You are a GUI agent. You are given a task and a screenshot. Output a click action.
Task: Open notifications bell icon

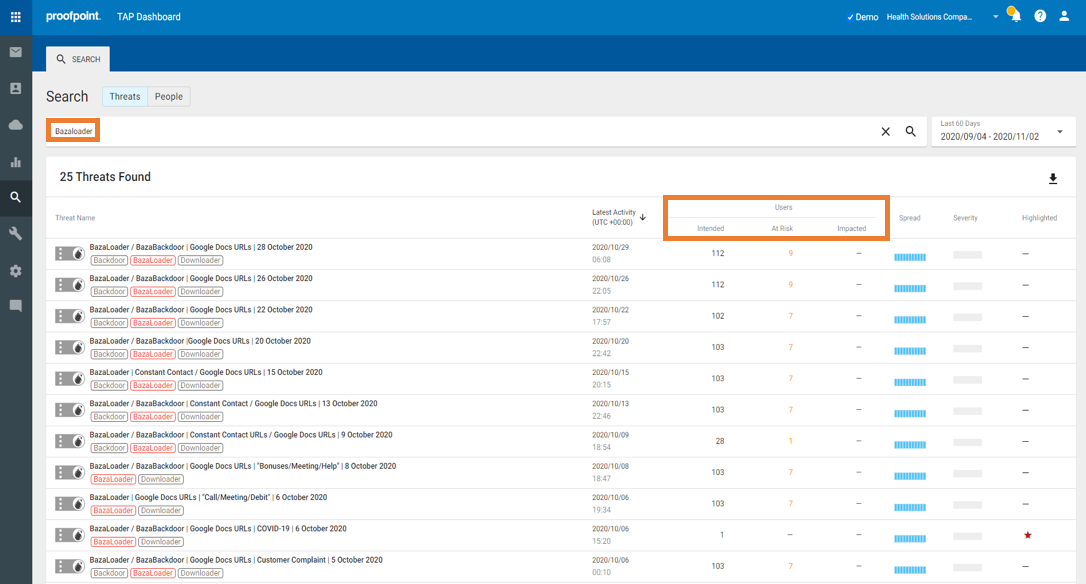pyautogui.click(x=1015, y=15)
